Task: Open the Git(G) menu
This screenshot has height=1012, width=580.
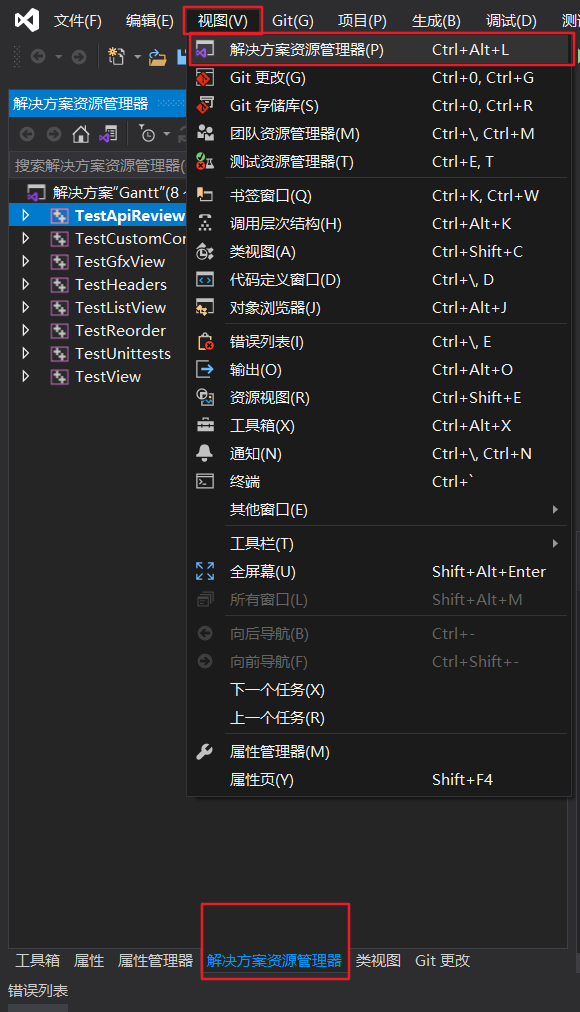Action: pos(293,21)
